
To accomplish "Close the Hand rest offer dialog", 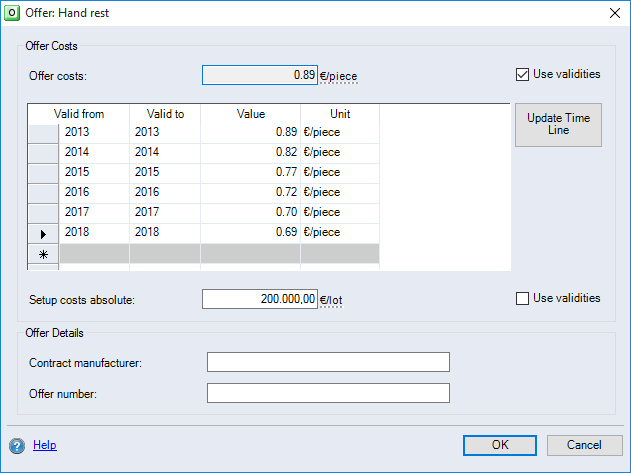I will (x=613, y=12).
